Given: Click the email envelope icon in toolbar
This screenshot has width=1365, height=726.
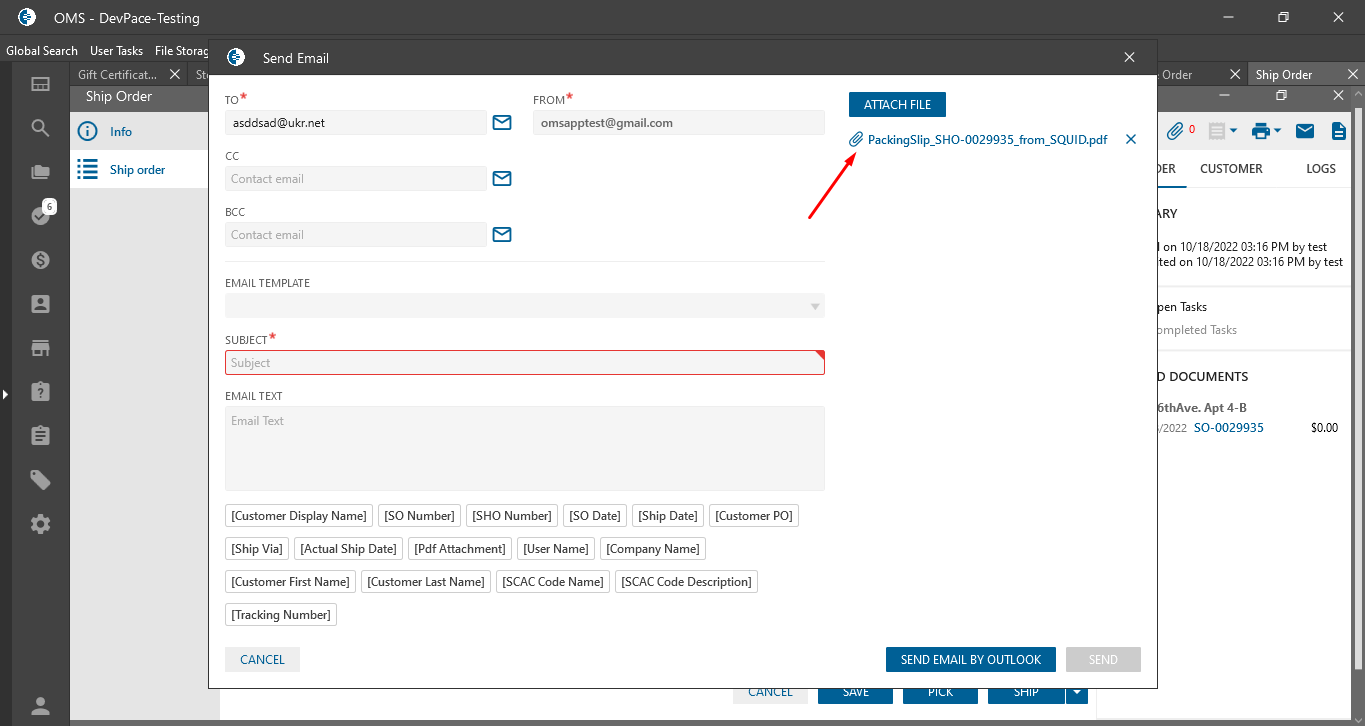Looking at the screenshot, I should (1305, 131).
